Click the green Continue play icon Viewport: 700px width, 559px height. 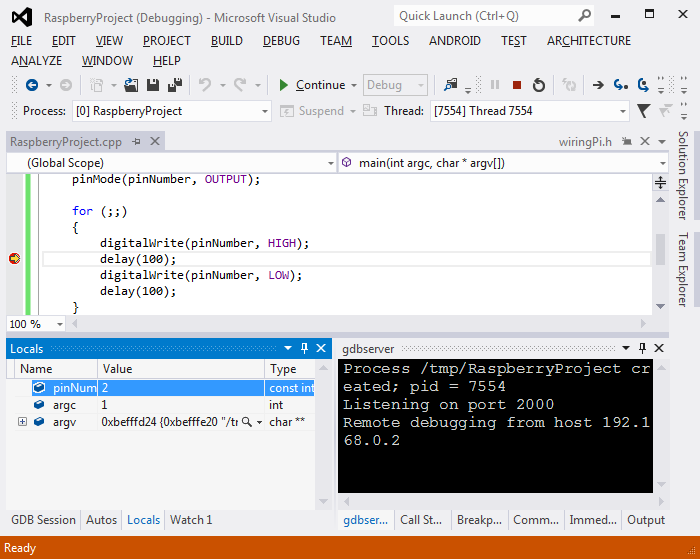coord(283,85)
